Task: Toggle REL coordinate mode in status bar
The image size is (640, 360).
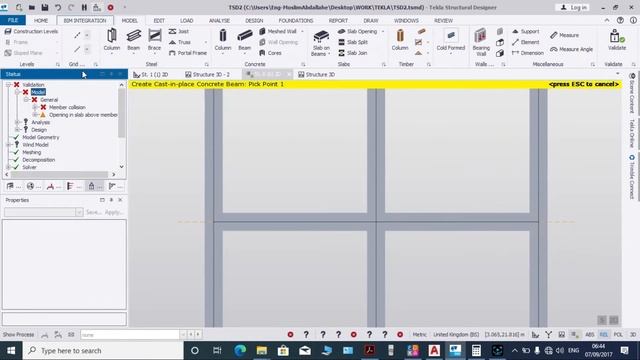Action: (x=604, y=334)
